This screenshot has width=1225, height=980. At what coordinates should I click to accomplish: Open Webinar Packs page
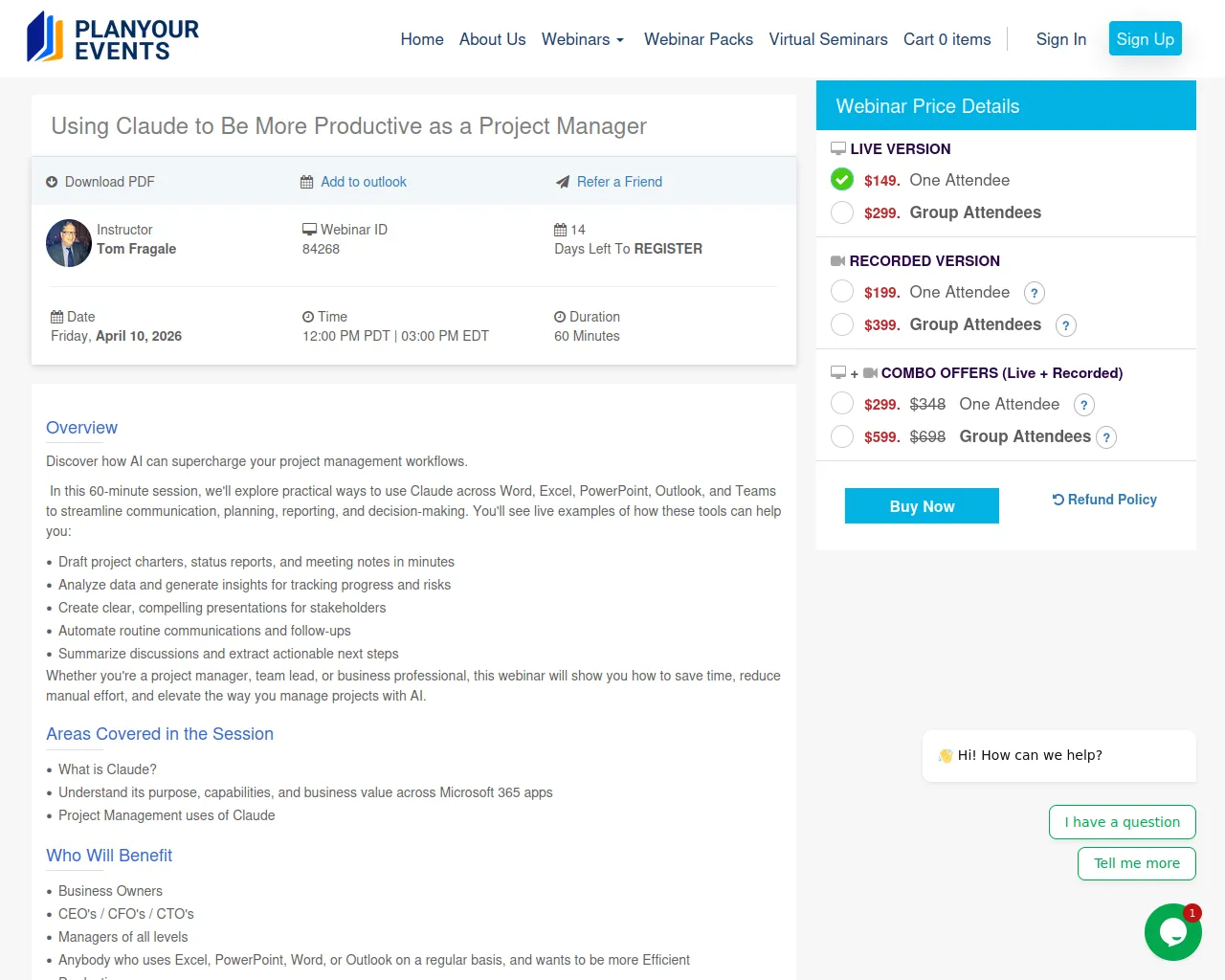click(x=699, y=39)
